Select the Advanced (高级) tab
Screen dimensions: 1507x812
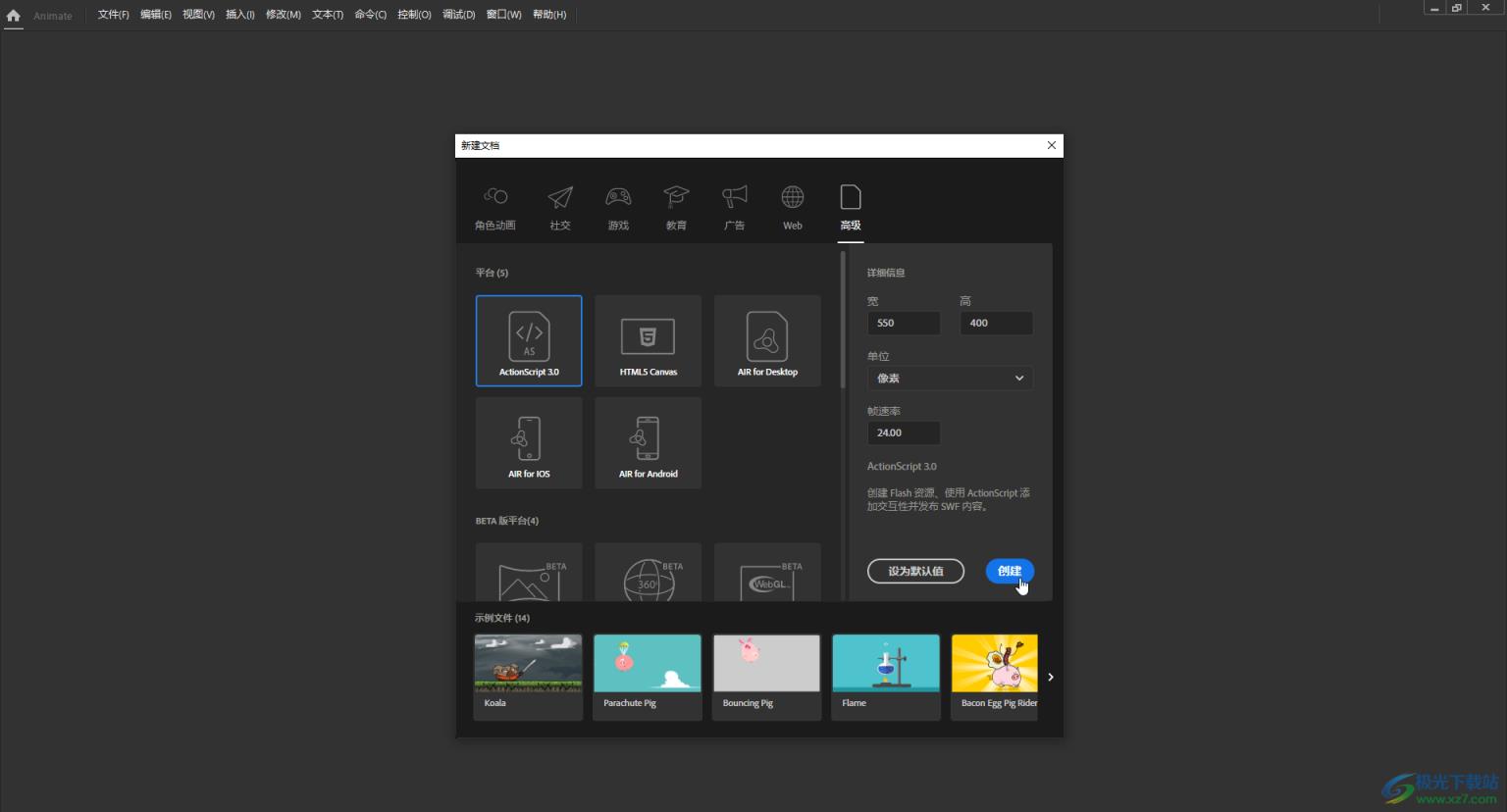point(851,209)
